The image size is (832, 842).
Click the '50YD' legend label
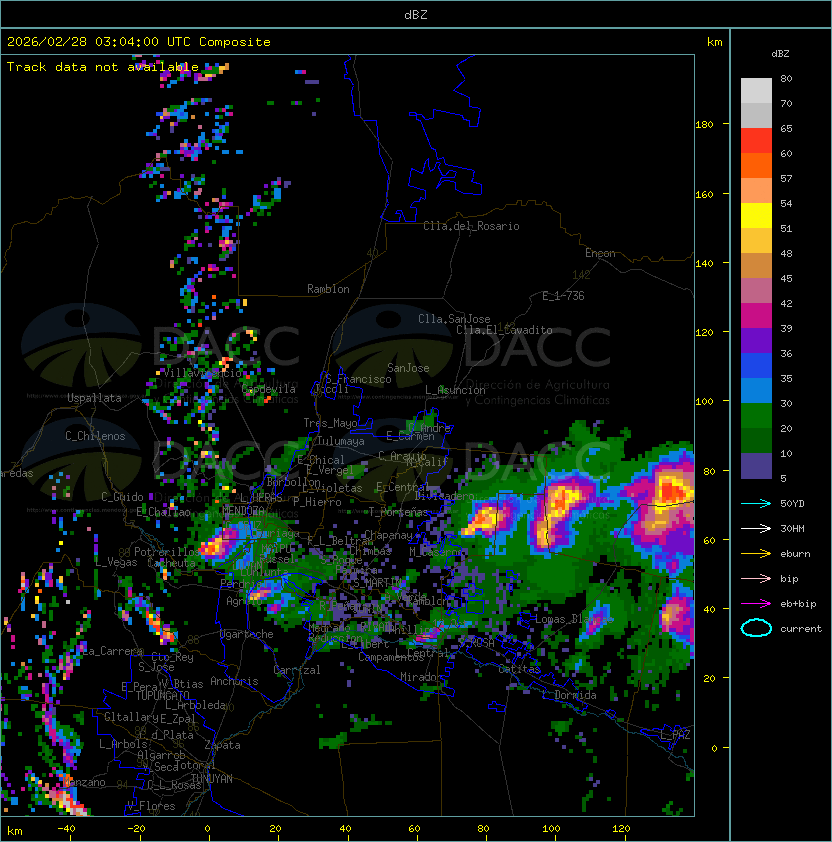click(792, 503)
